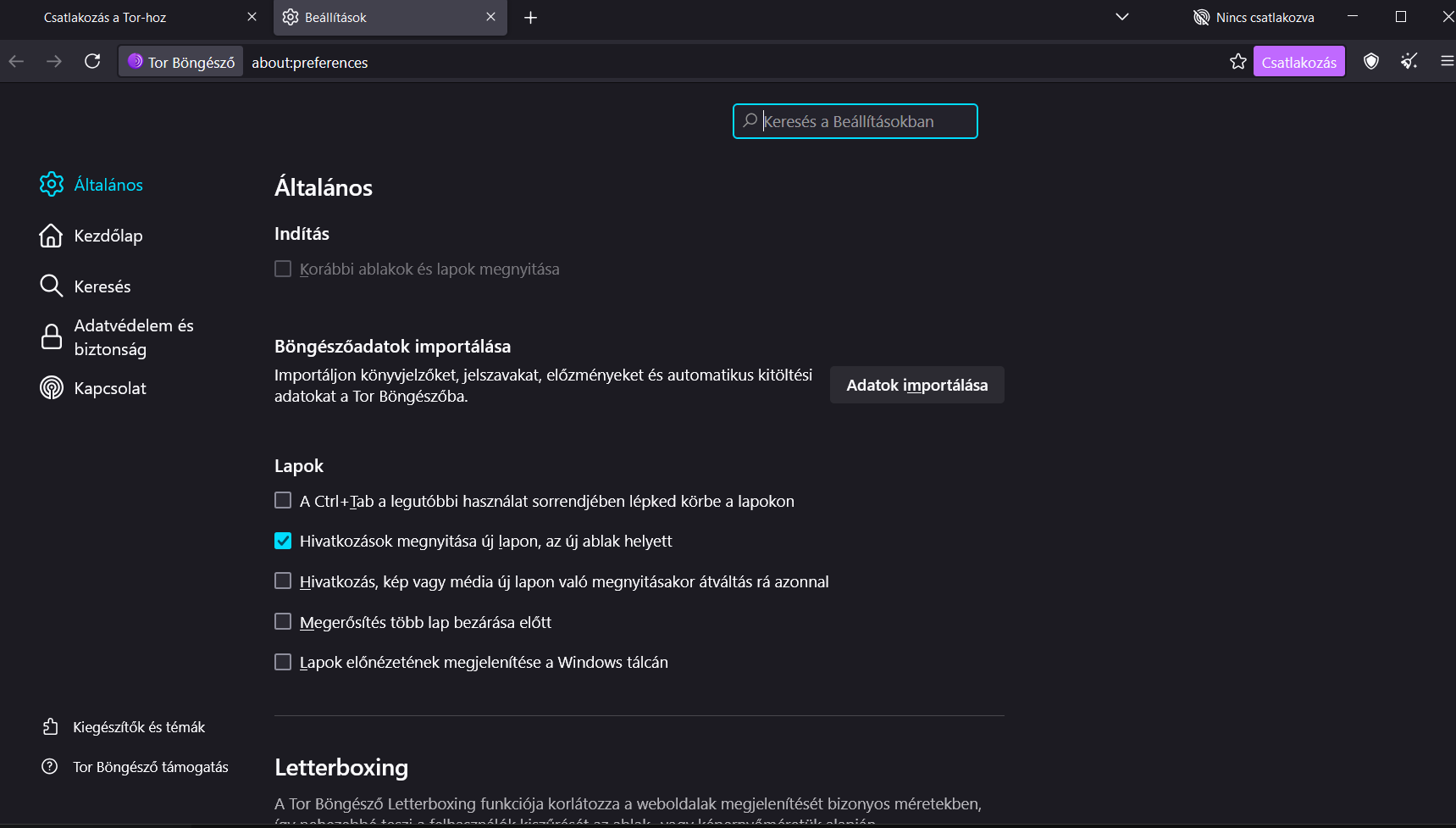Toggle Lapok előnézetének megjelenítése a Windows tálcán

[283, 662]
